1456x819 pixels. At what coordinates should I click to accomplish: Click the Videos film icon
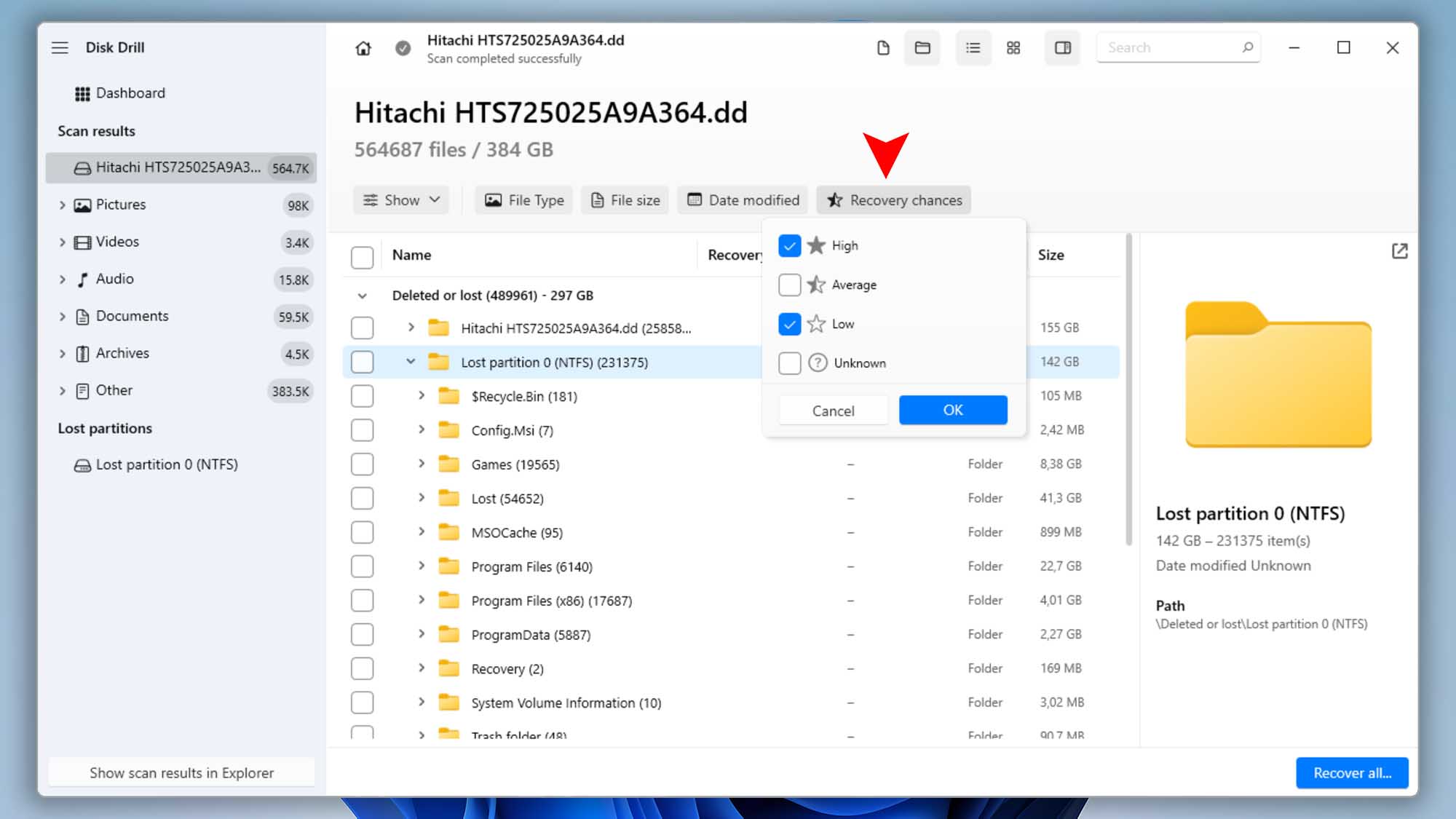82,242
